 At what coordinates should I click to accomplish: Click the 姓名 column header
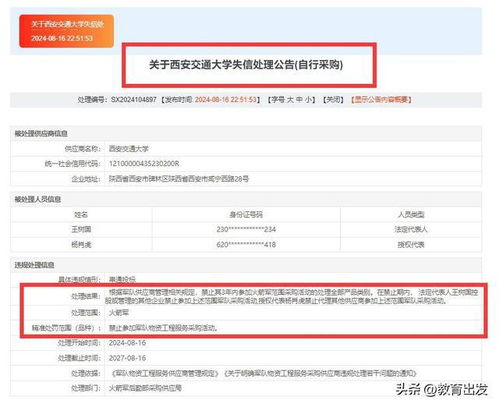click(81, 214)
